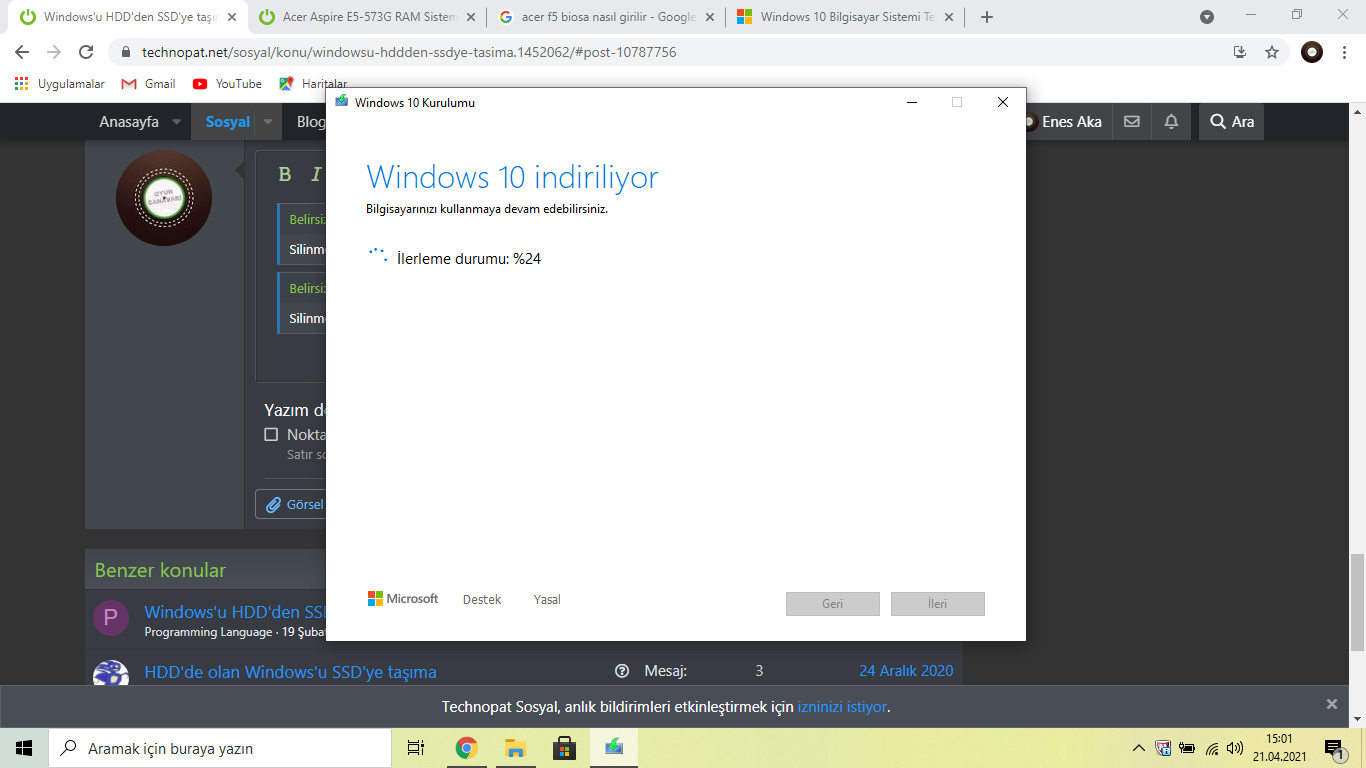Open the McAfee tray icon
1366x768 pixels.
[x=1163, y=748]
